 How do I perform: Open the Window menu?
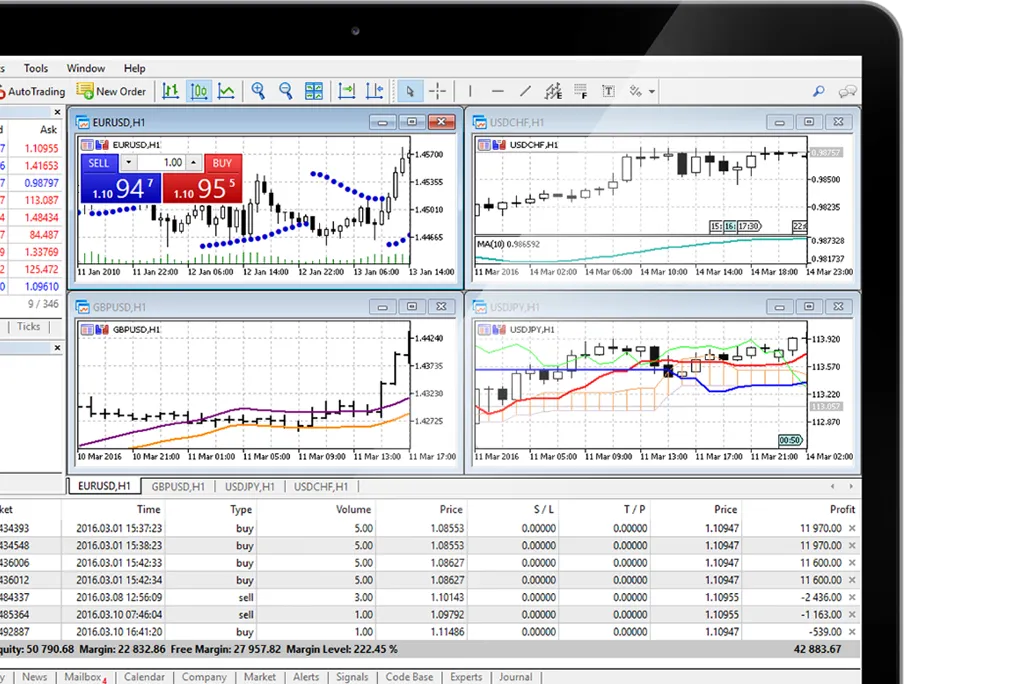pos(86,68)
